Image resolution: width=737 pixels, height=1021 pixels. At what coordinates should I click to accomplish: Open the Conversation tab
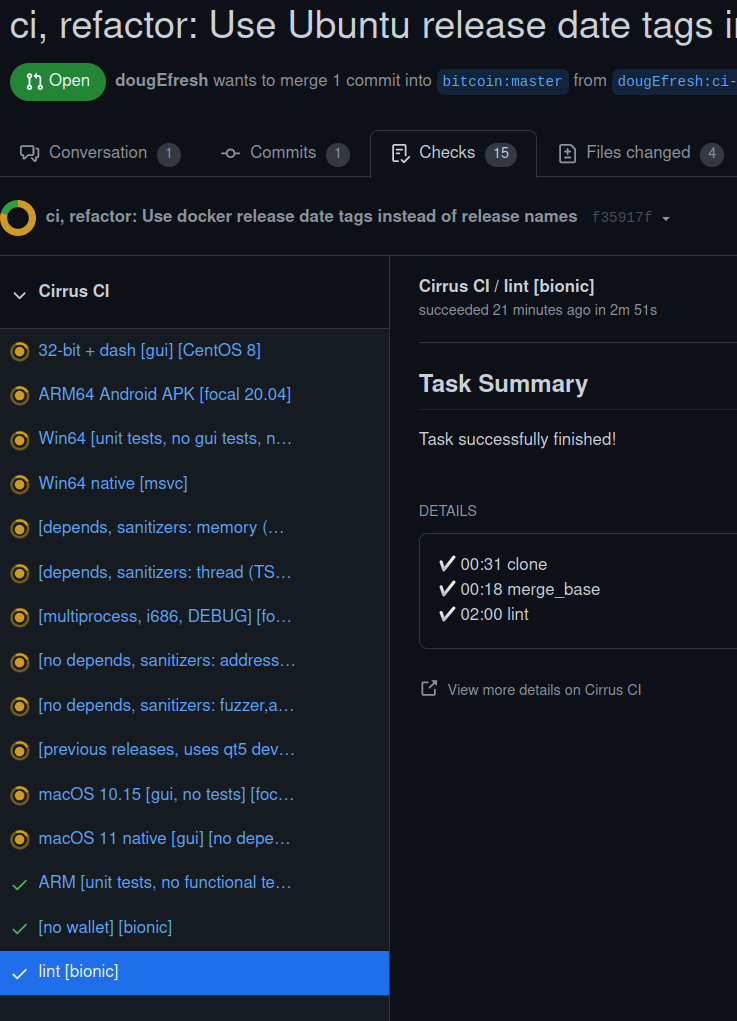point(100,153)
